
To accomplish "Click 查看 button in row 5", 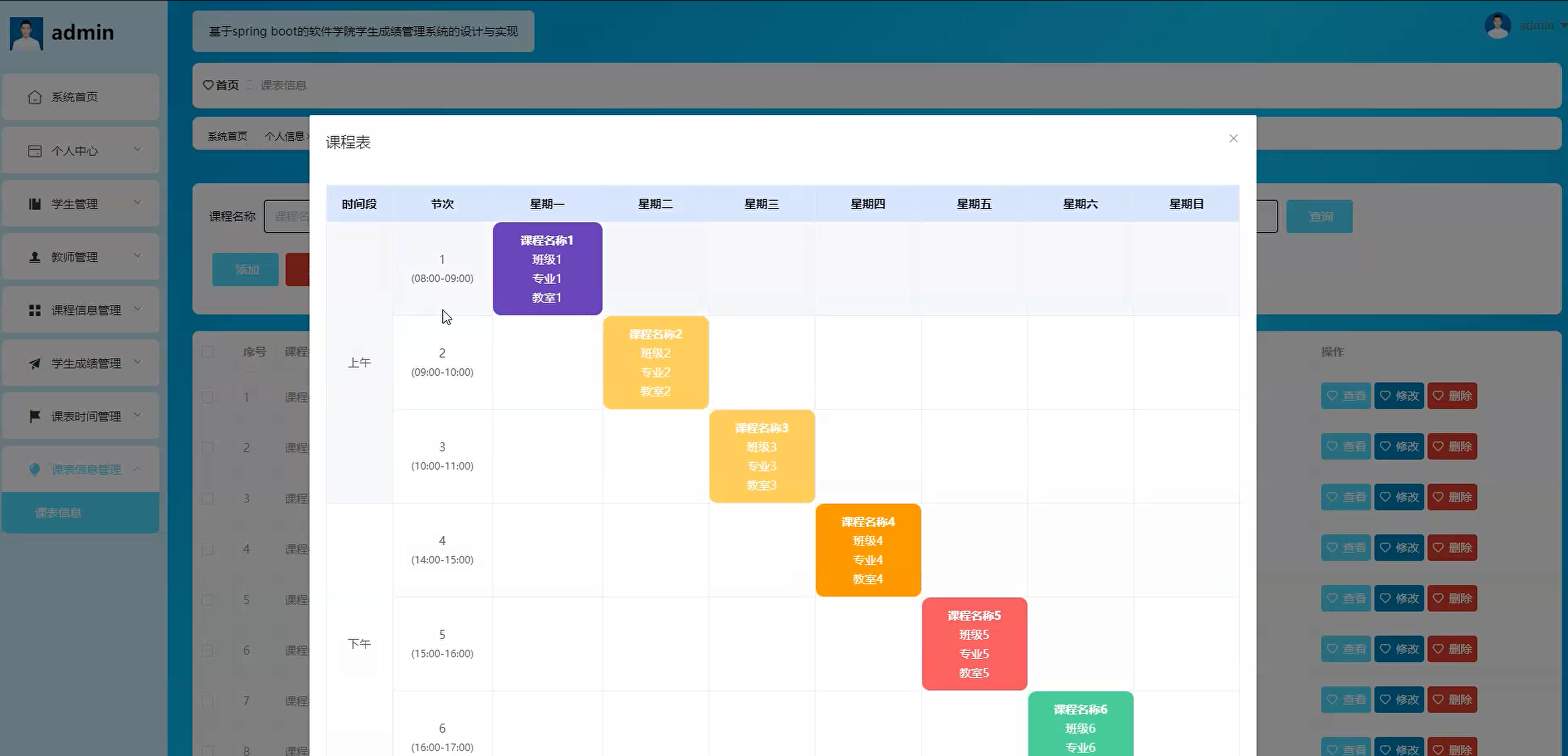I will pyautogui.click(x=1346, y=598).
